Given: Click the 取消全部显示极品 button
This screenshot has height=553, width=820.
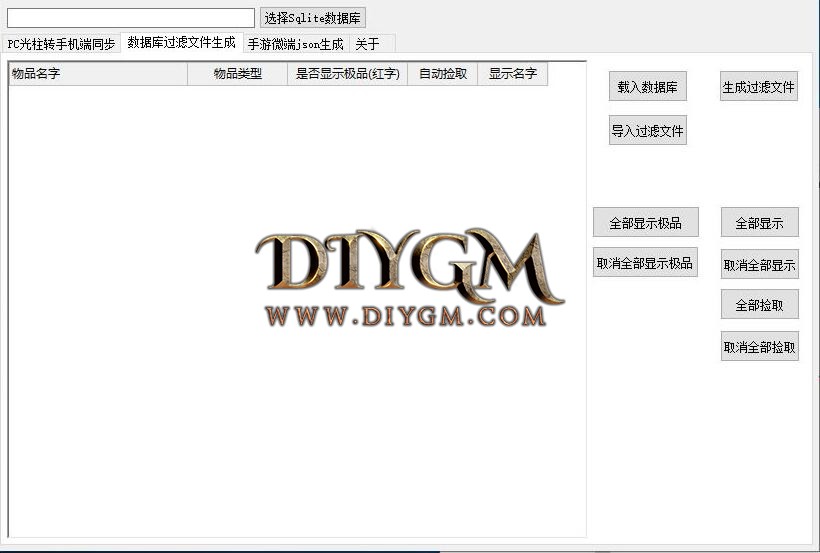Looking at the screenshot, I should 645,262.
